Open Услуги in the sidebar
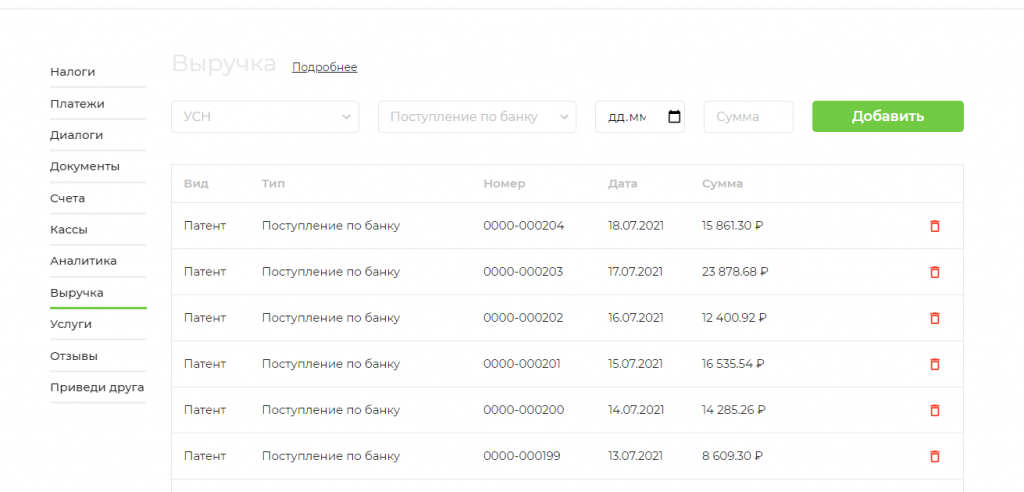 71,324
